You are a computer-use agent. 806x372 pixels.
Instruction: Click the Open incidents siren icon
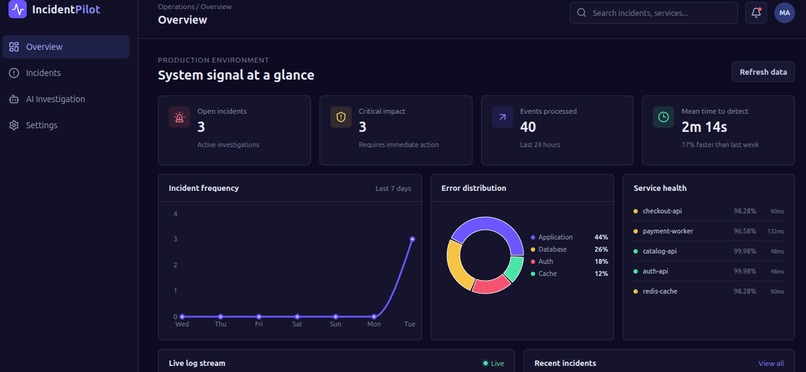tap(179, 117)
